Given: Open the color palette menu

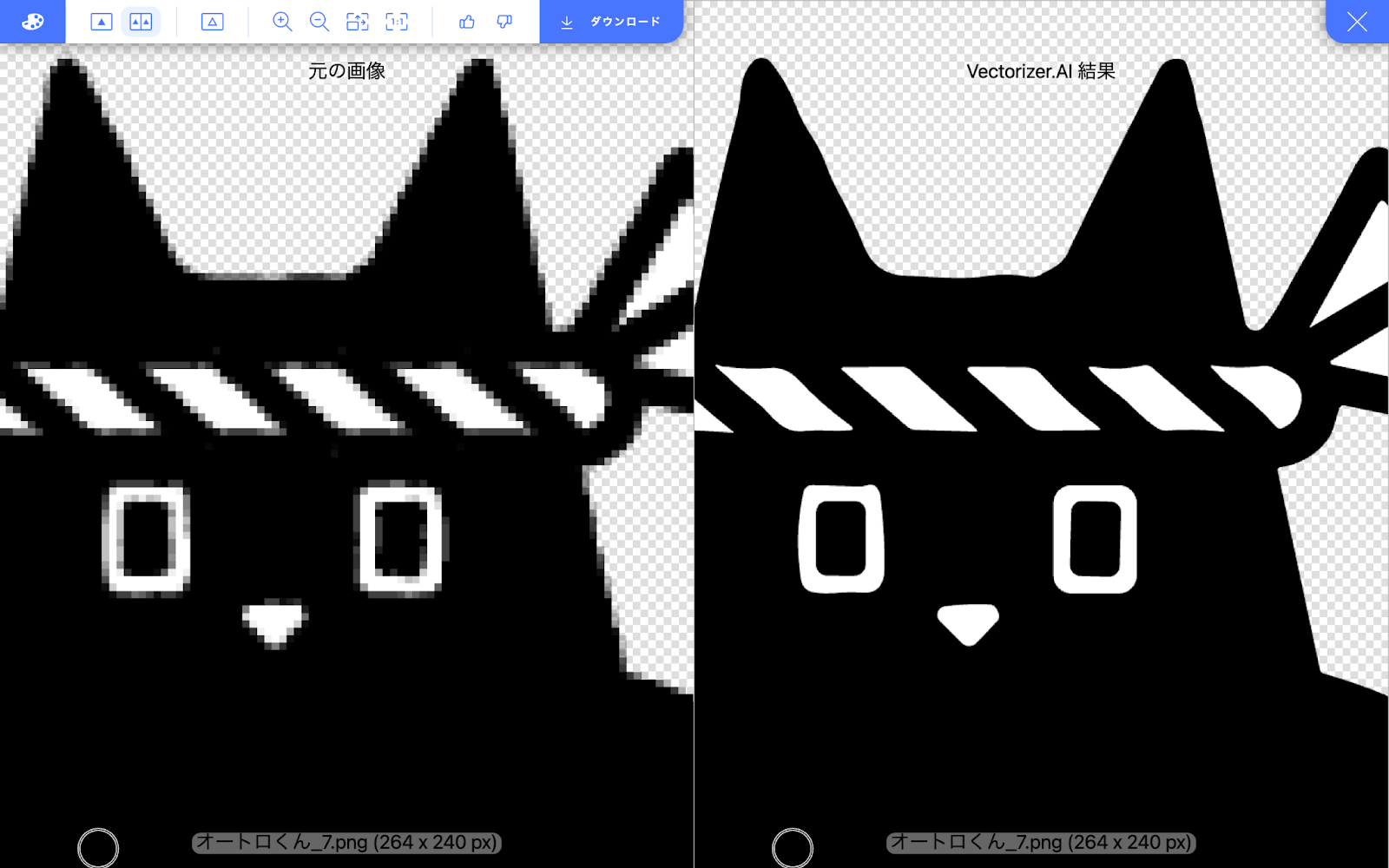Looking at the screenshot, I should [x=32, y=22].
